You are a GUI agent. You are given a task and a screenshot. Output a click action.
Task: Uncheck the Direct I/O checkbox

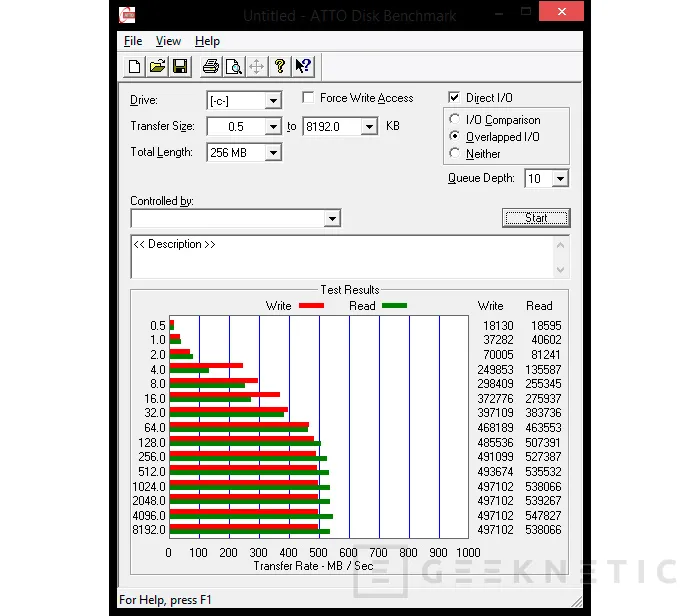(454, 97)
